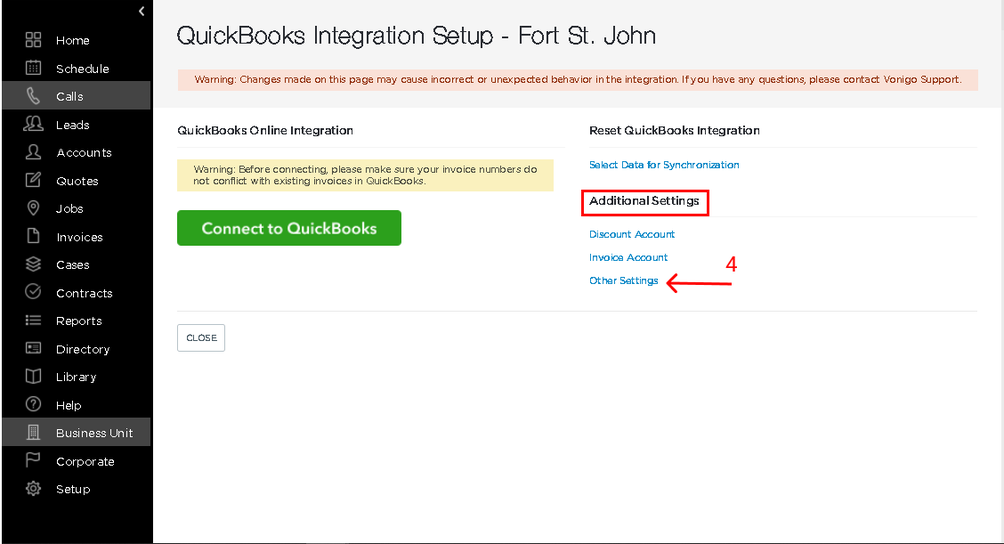Click the Library book icon

tap(33, 376)
